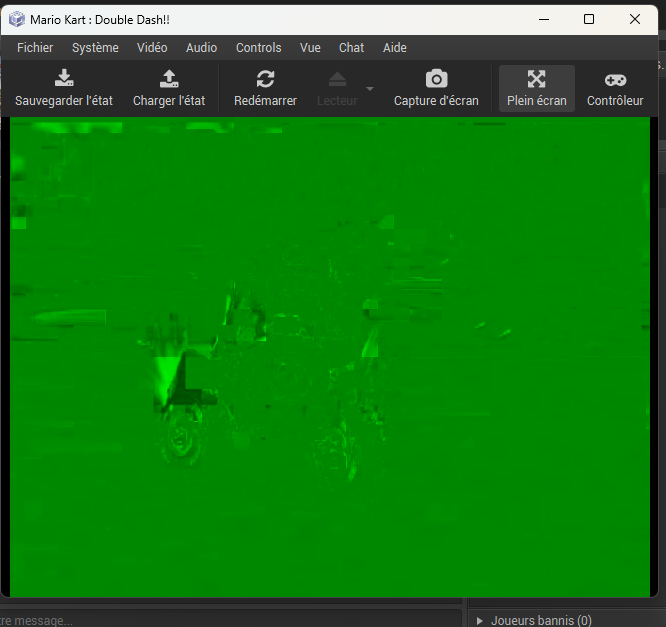
Task: Open the Système menu
Action: (95, 48)
